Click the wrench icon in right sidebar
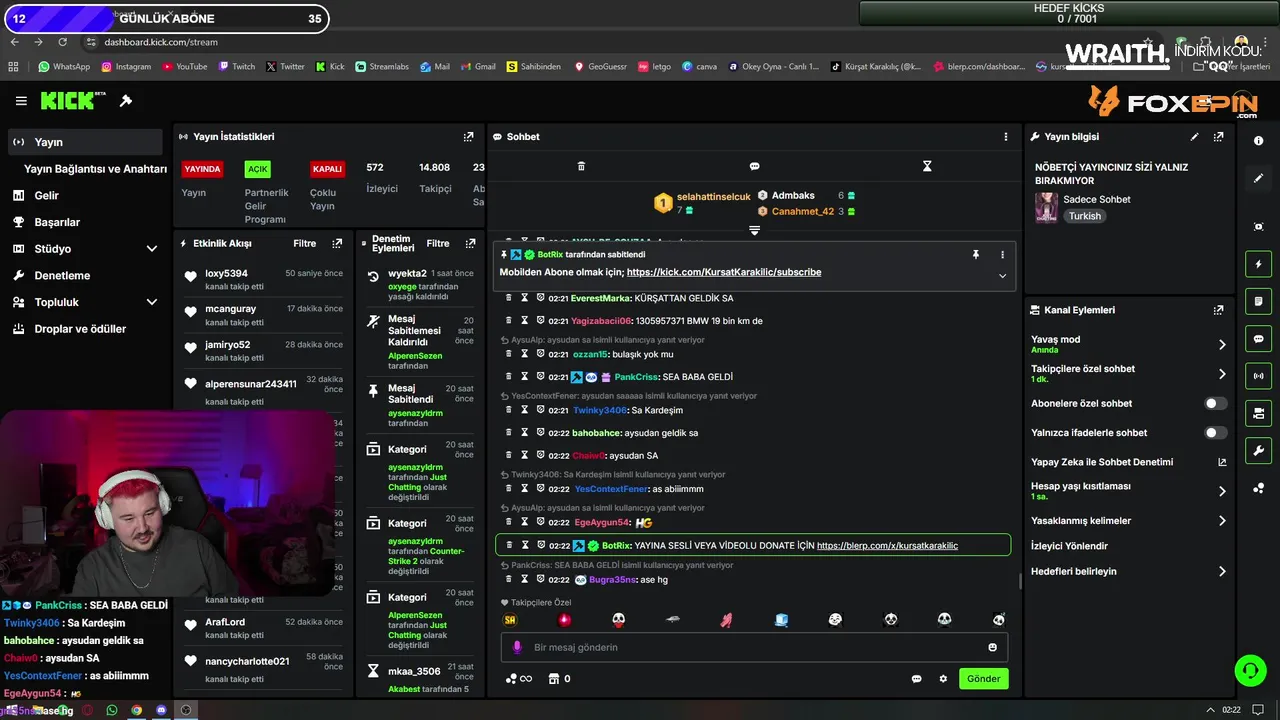The width and height of the screenshot is (1280, 720). [x=1258, y=450]
